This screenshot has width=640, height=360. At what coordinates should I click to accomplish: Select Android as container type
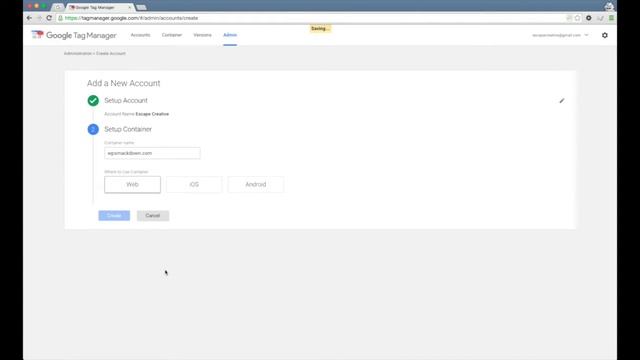256,184
